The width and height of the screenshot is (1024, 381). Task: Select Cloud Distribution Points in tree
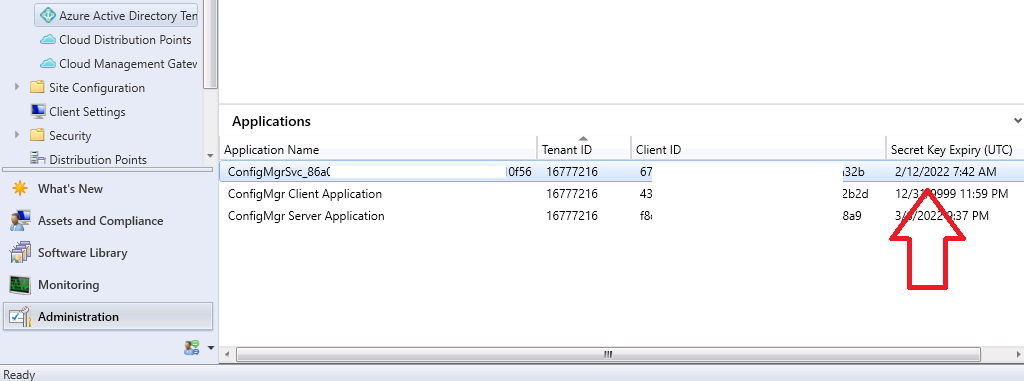pyautogui.click(x=125, y=40)
